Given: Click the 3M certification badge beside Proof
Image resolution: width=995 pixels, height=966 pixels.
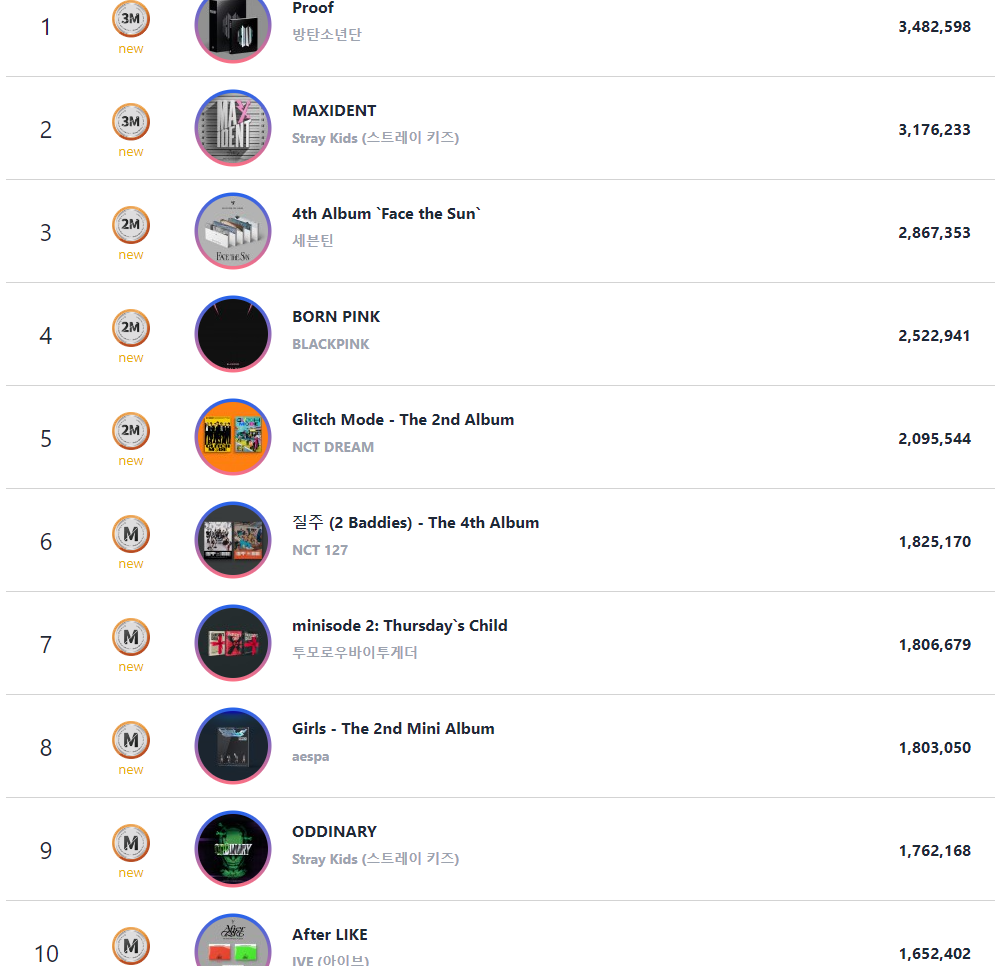Looking at the screenshot, I should coord(131,19).
